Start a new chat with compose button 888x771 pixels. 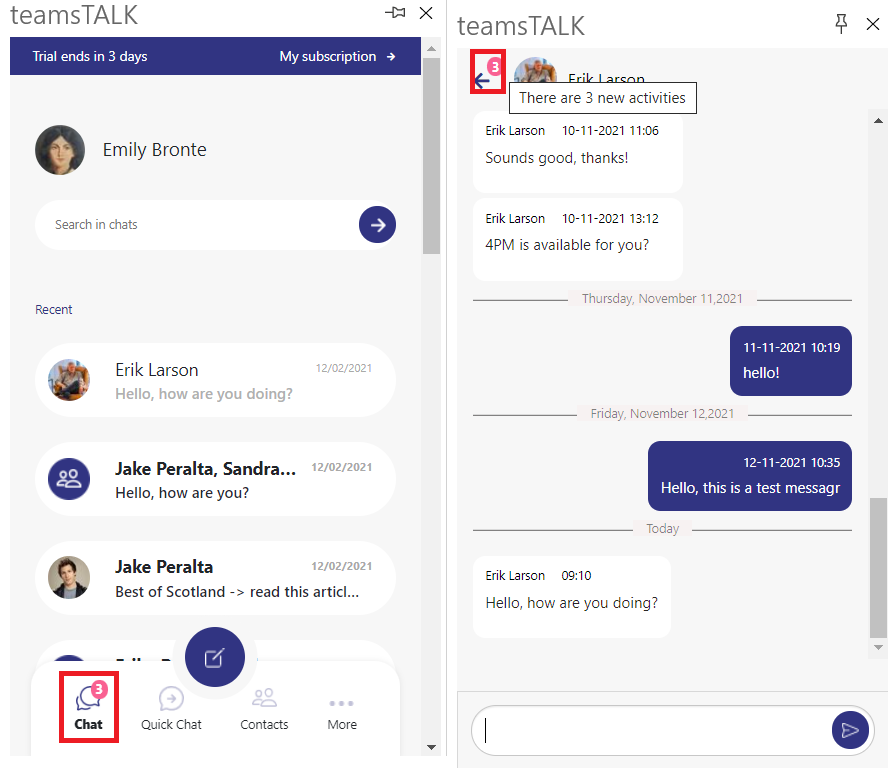(215, 657)
